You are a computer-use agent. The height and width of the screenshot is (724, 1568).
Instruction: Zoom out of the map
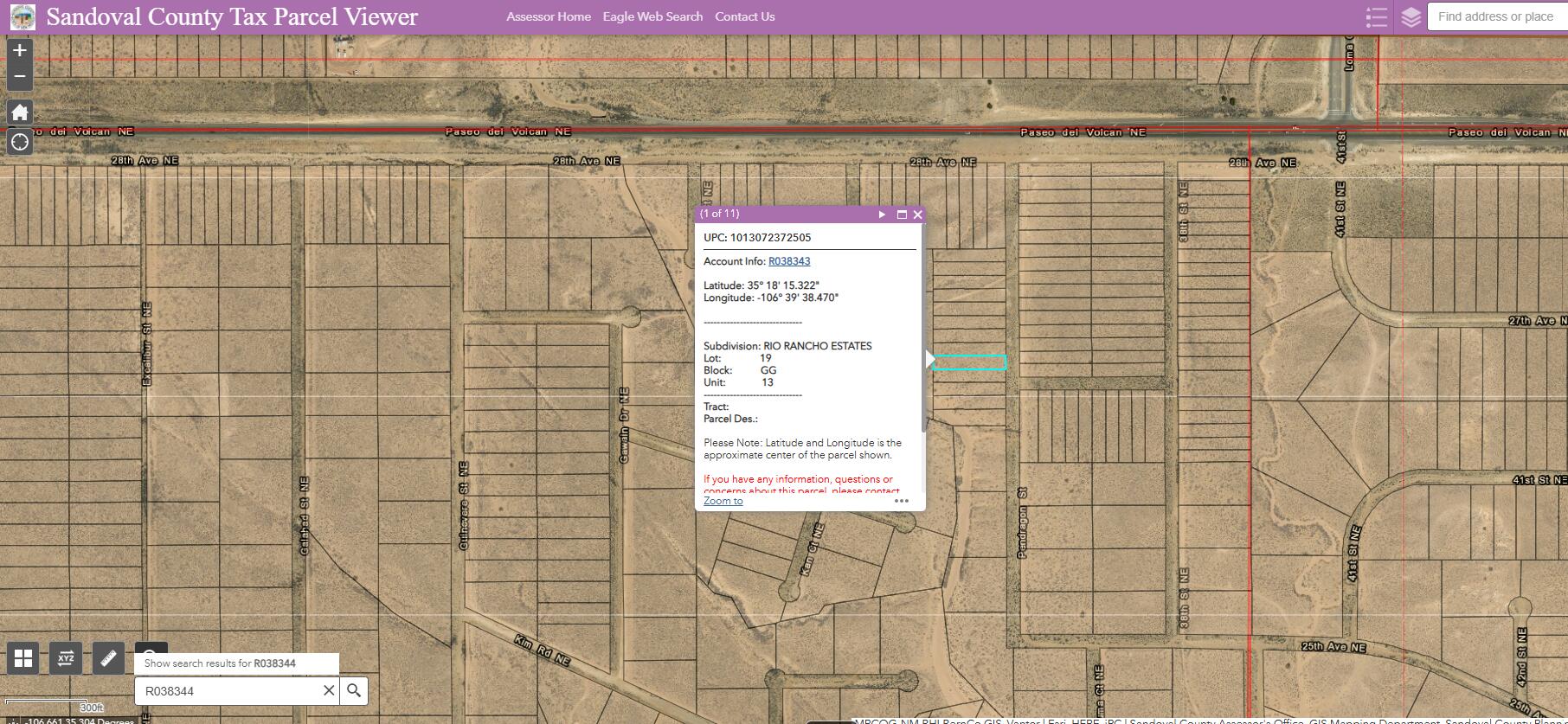(20, 77)
